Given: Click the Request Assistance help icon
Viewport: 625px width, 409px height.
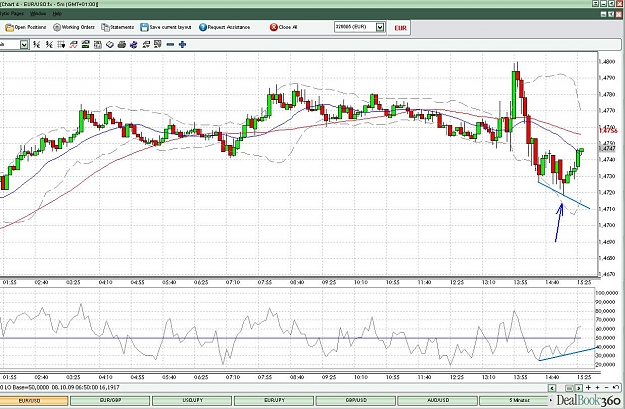Looking at the screenshot, I should (x=202, y=27).
